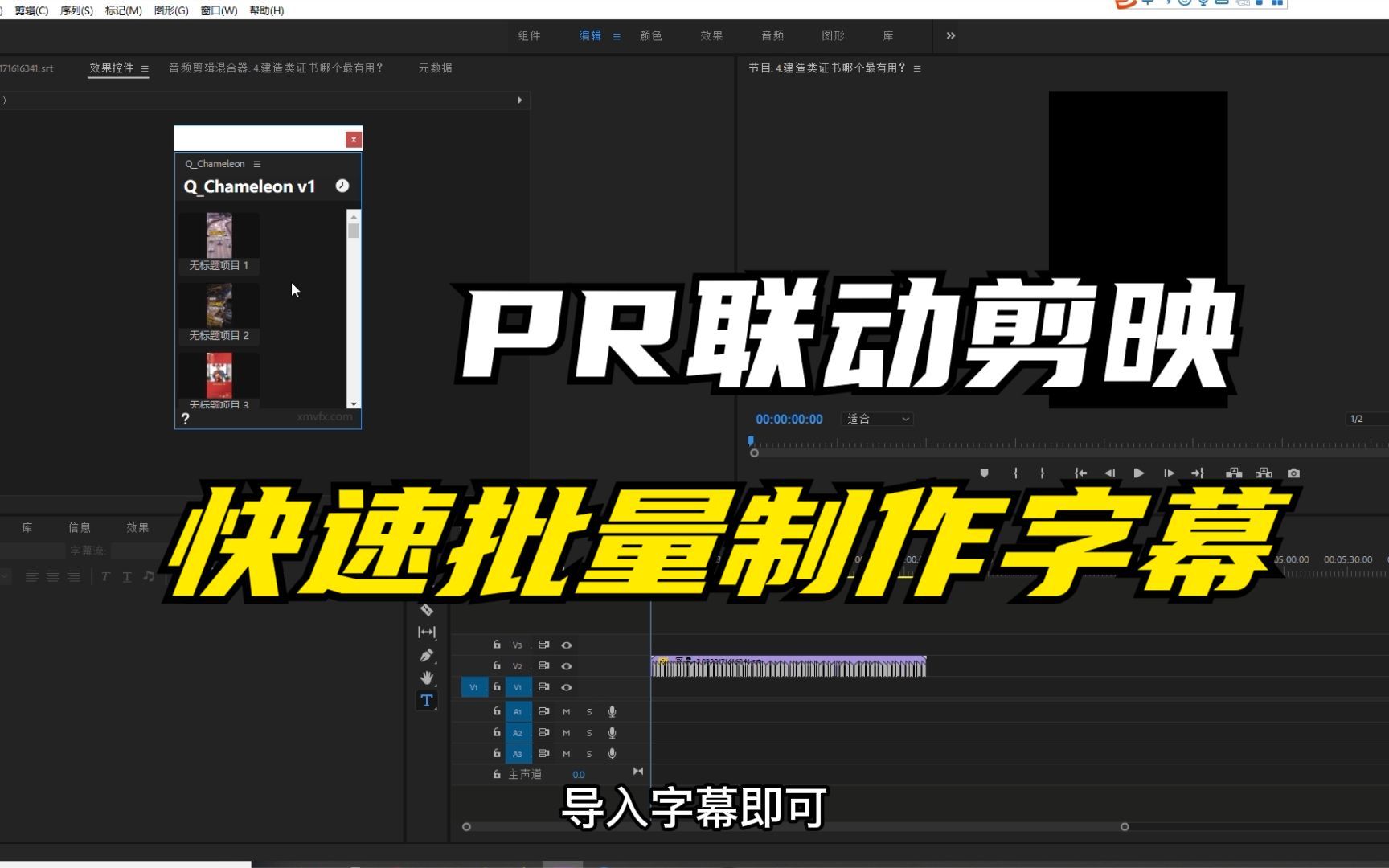The image size is (1389, 868).
Task: Click the Mark Out bracket button
Action: tap(1043, 473)
